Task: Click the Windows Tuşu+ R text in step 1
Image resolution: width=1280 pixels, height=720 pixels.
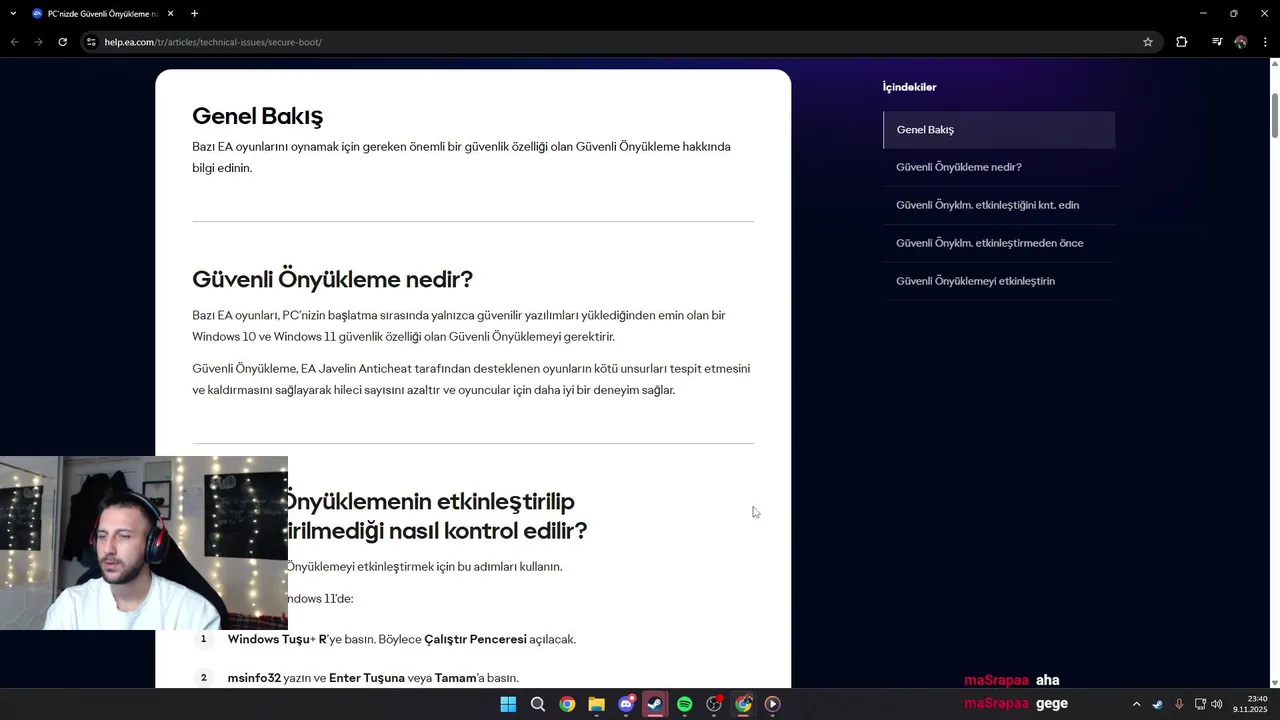Action: coord(277,639)
